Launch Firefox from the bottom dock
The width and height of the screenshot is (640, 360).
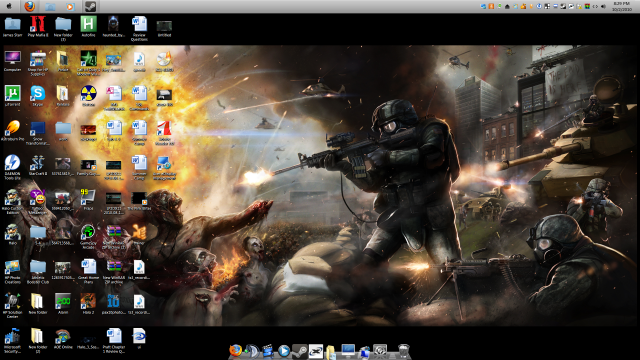[235, 350]
